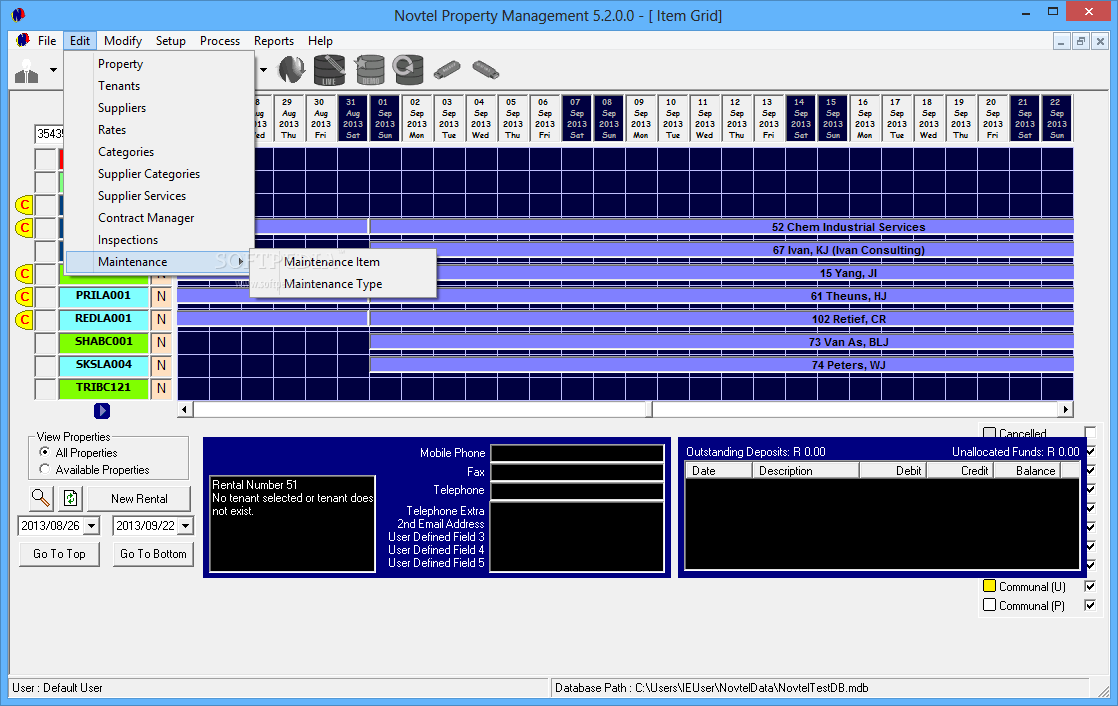Open the Edit menu
Image resolution: width=1118 pixels, height=706 pixels.
click(80, 41)
